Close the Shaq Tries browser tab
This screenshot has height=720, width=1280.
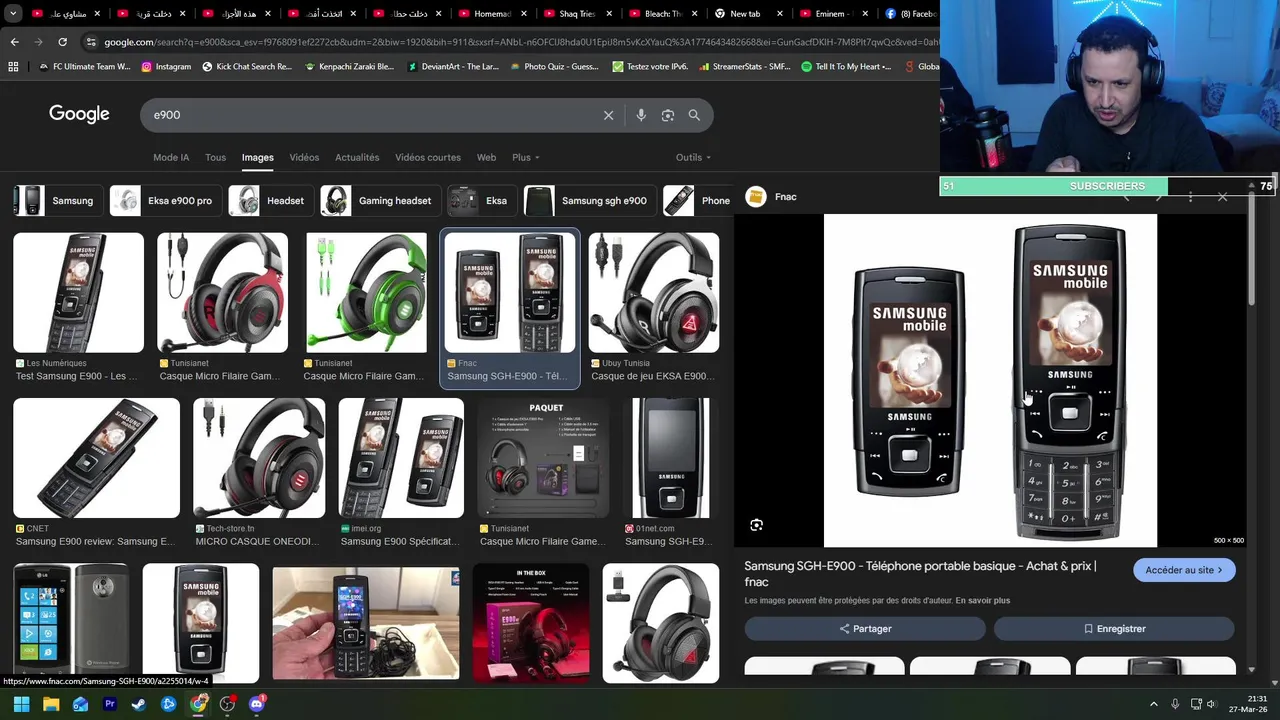point(609,14)
